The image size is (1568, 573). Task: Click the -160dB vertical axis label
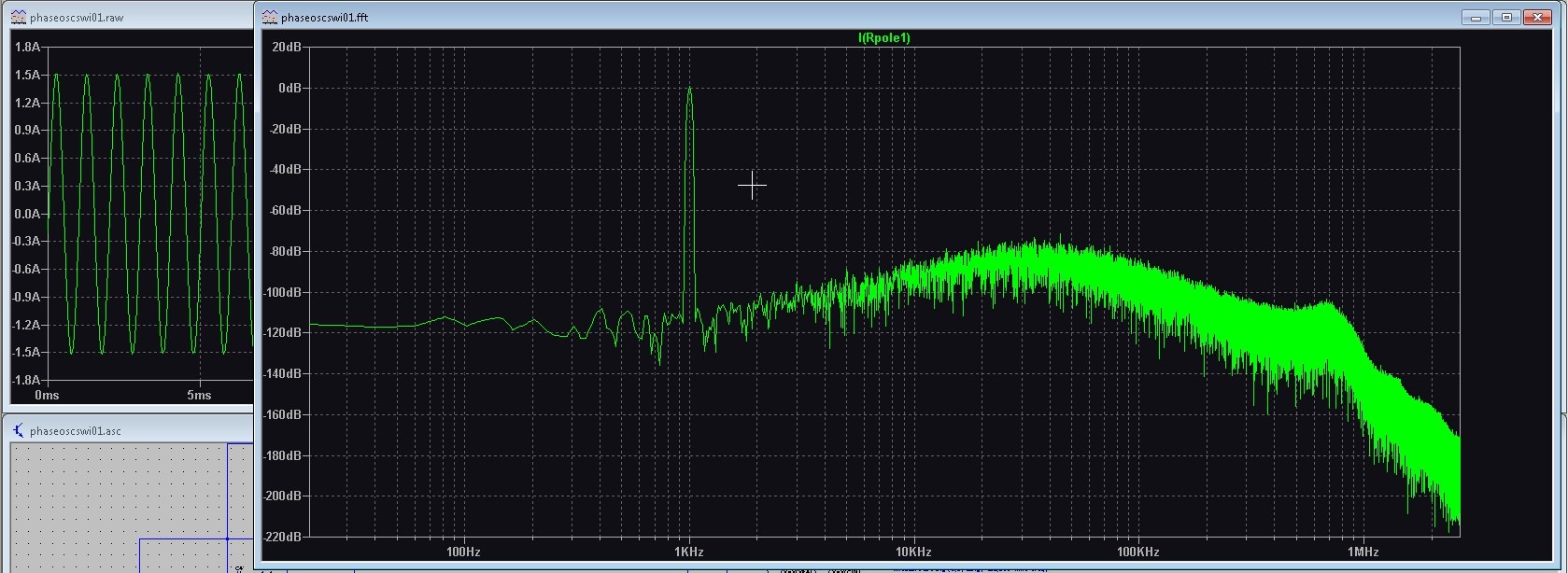(283, 414)
